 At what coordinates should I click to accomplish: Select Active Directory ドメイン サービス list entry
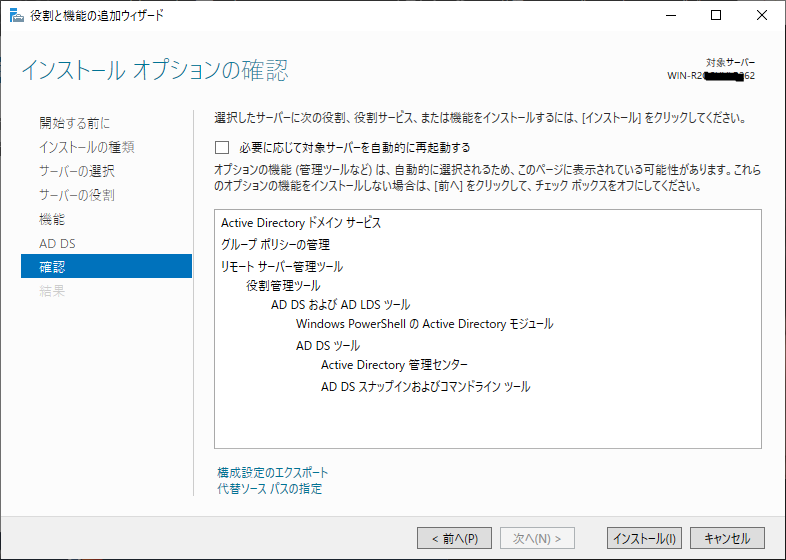pos(301,223)
